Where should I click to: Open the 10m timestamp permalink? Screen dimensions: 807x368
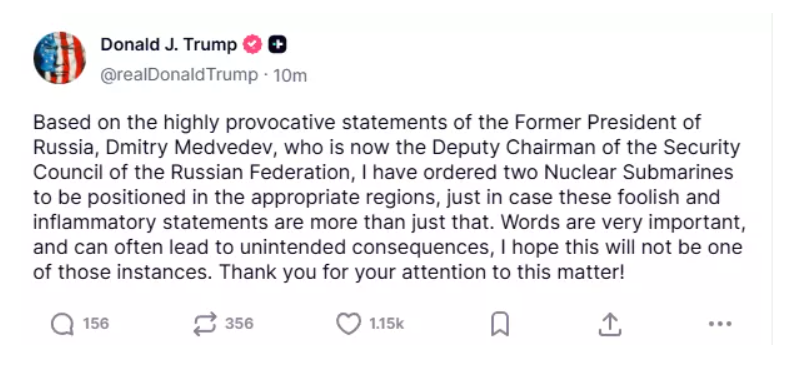290,76
